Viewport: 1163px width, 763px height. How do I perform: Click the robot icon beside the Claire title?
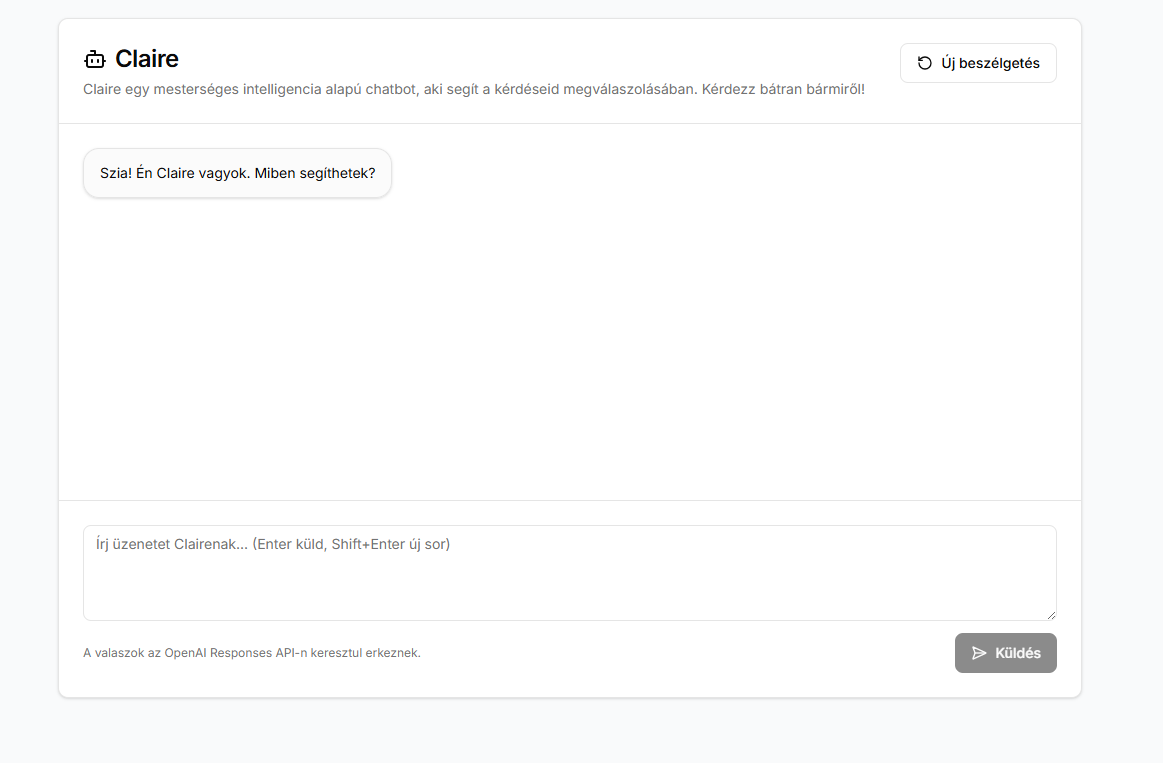click(94, 60)
